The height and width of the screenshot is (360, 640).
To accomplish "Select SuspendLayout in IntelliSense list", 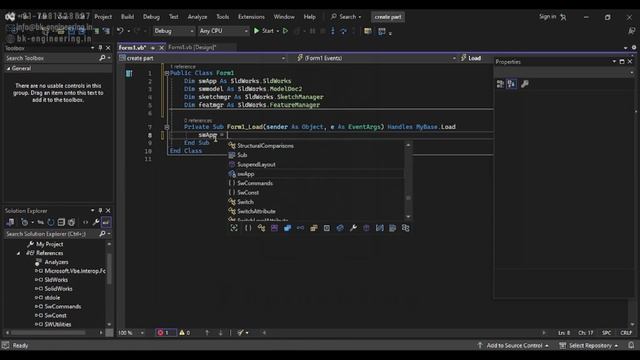I will click(x=256, y=164).
